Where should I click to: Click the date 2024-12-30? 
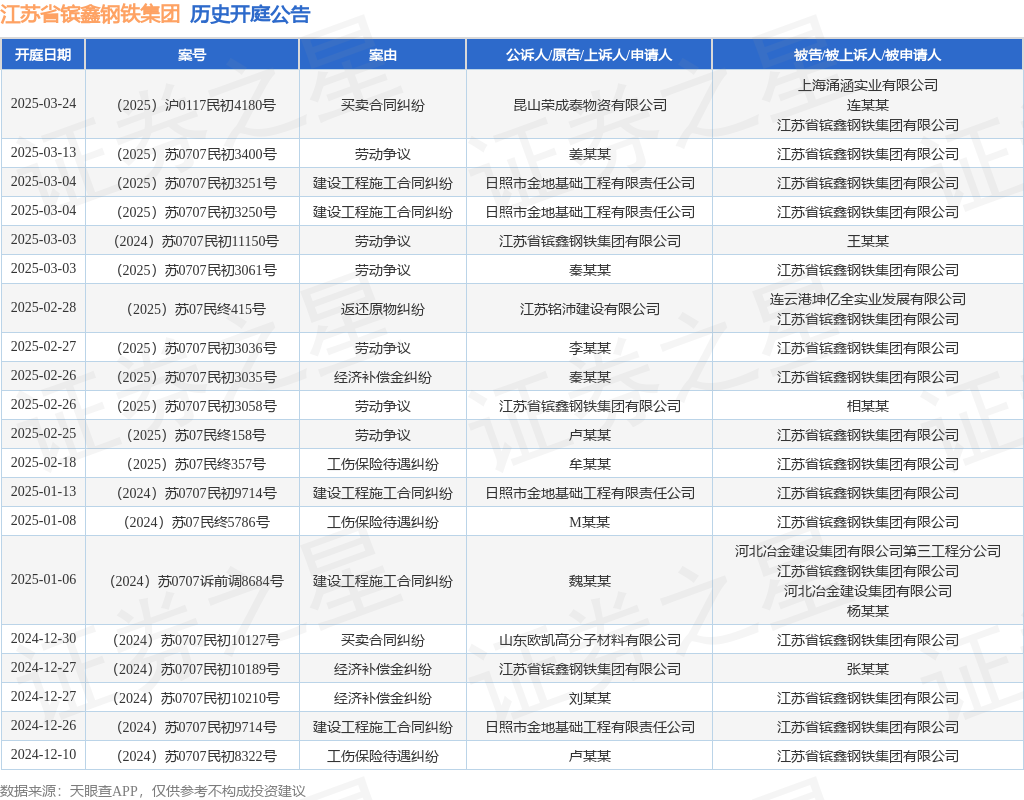click(x=43, y=639)
